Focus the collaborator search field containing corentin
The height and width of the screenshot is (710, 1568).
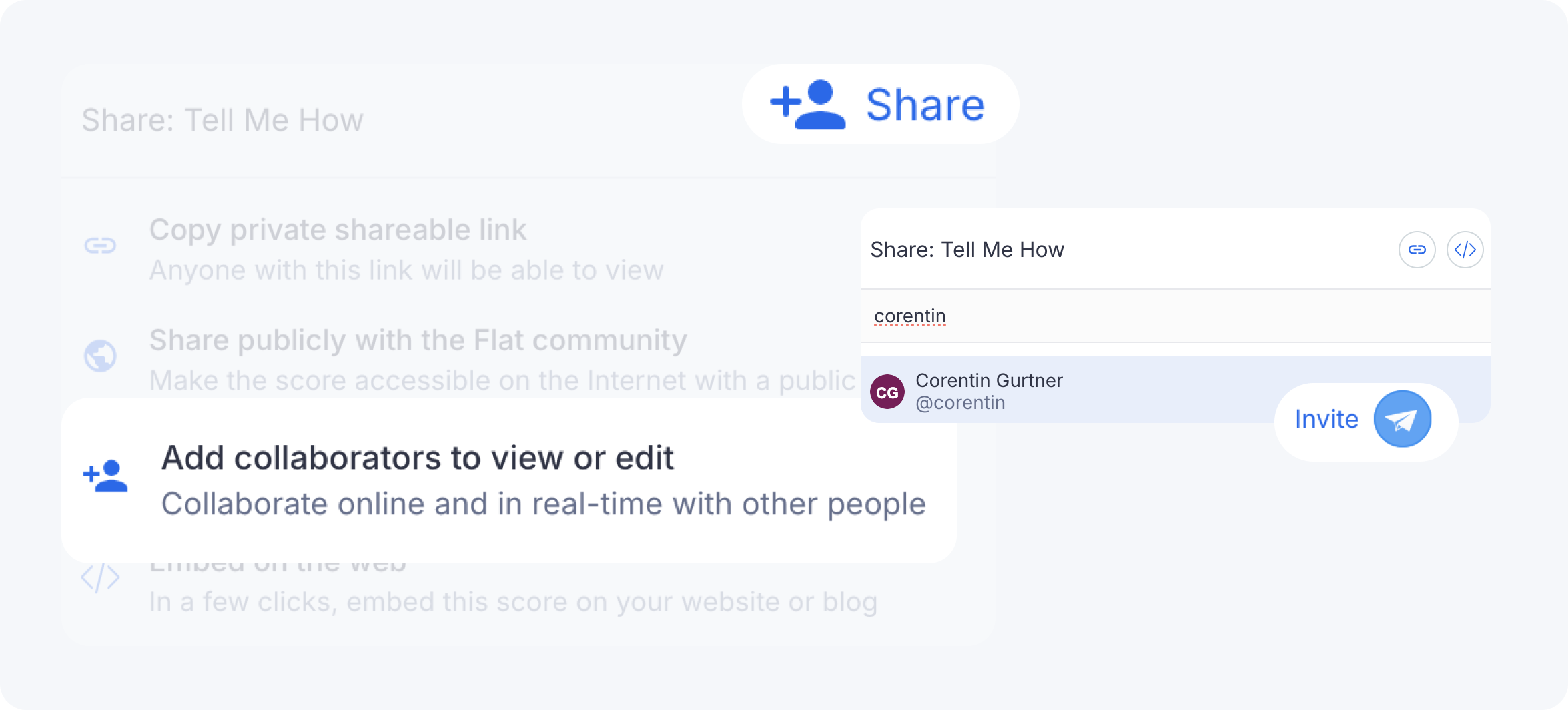point(1175,316)
